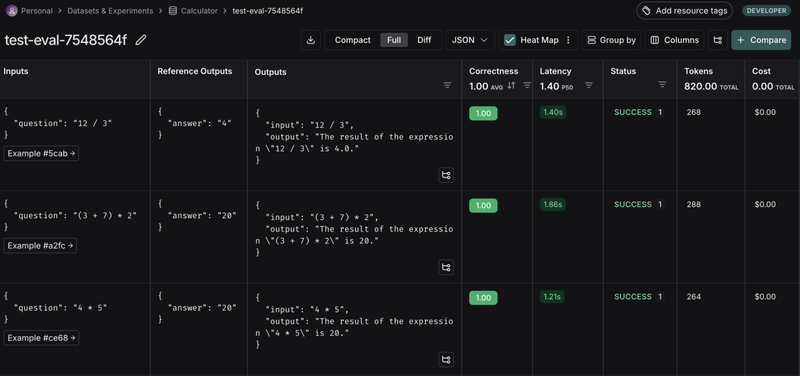Click the Compare button
This screenshot has height=376, width=800.
click(761, 40)
